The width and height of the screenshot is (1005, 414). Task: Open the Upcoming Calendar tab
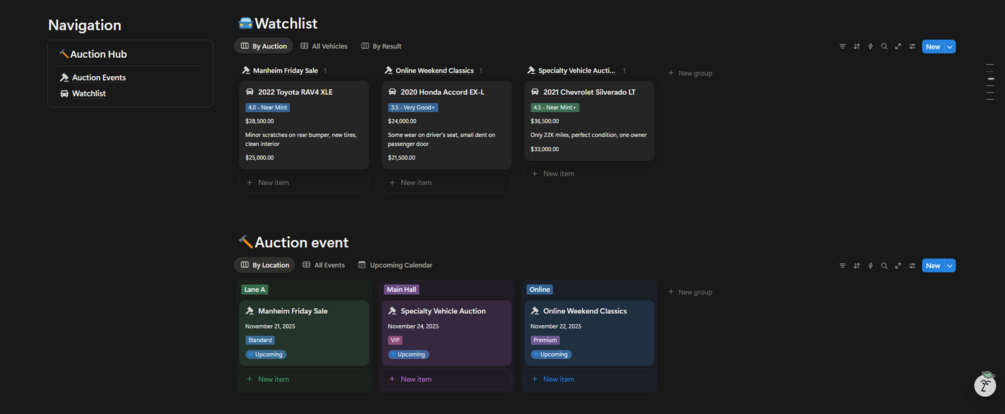[x=395, y=265]
